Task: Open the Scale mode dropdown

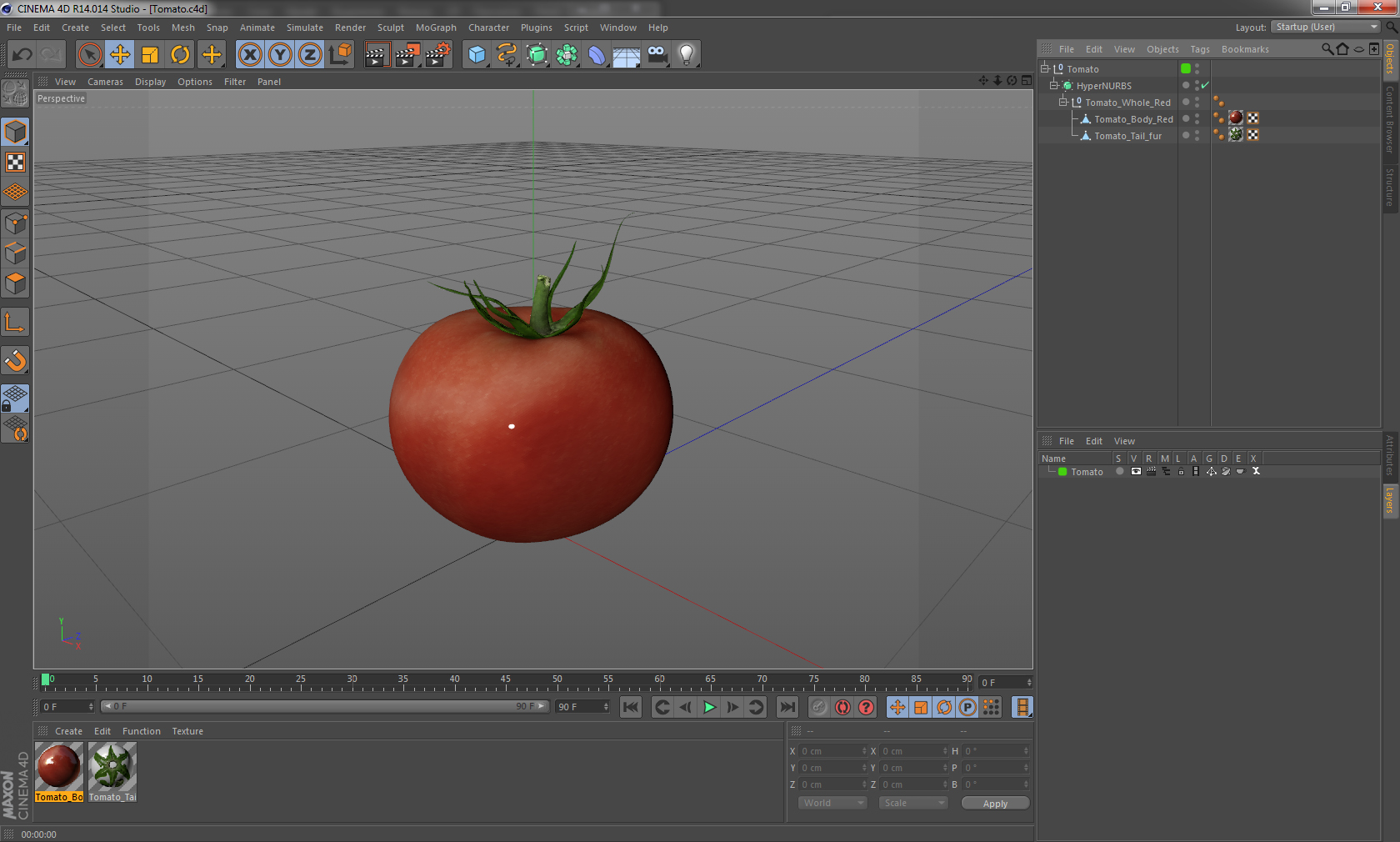Action: click(913, 803)
